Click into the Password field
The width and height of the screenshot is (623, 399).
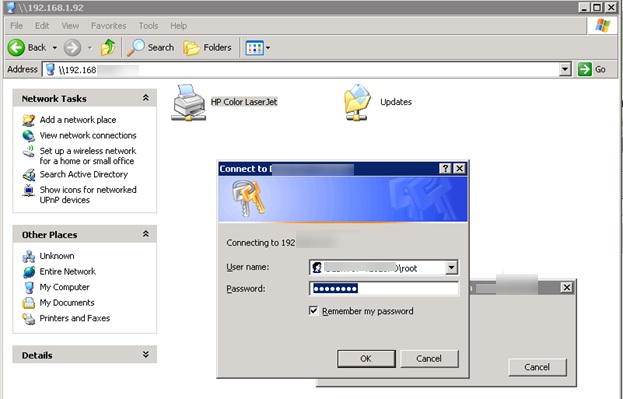(x=384, y=289)
